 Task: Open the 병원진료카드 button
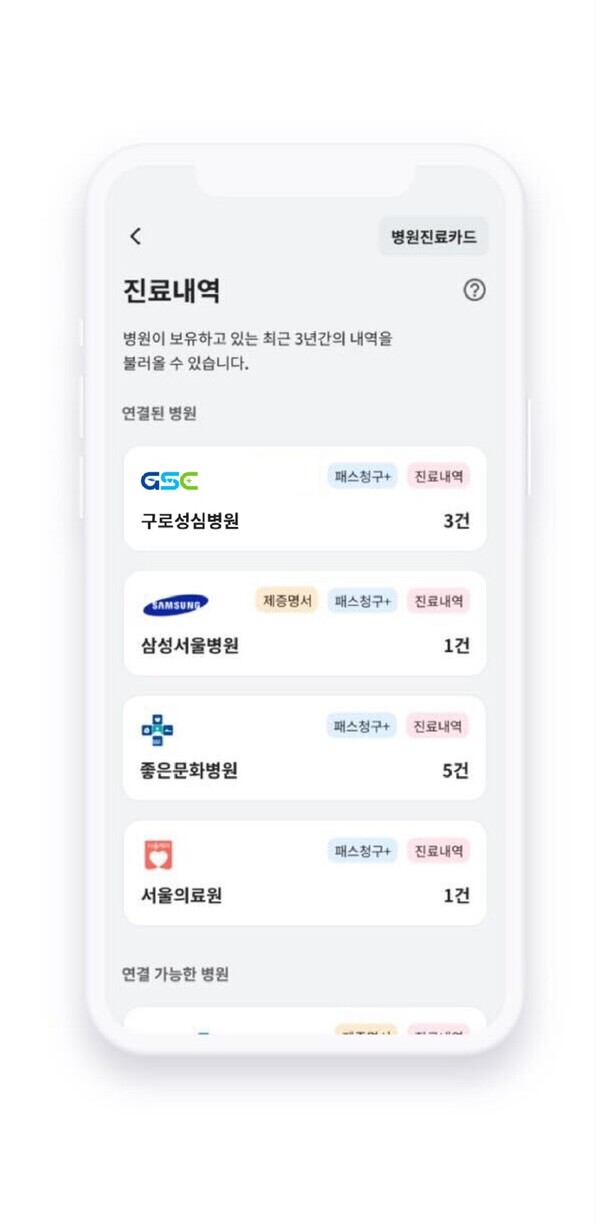coord(433,237)
